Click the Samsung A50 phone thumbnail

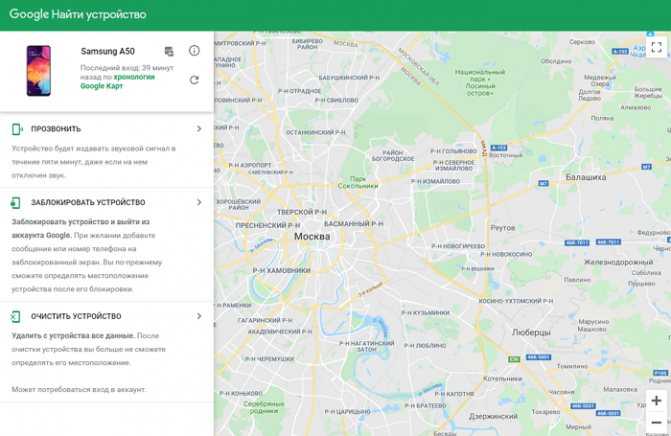pyautogui.click(x=39, y=71)
